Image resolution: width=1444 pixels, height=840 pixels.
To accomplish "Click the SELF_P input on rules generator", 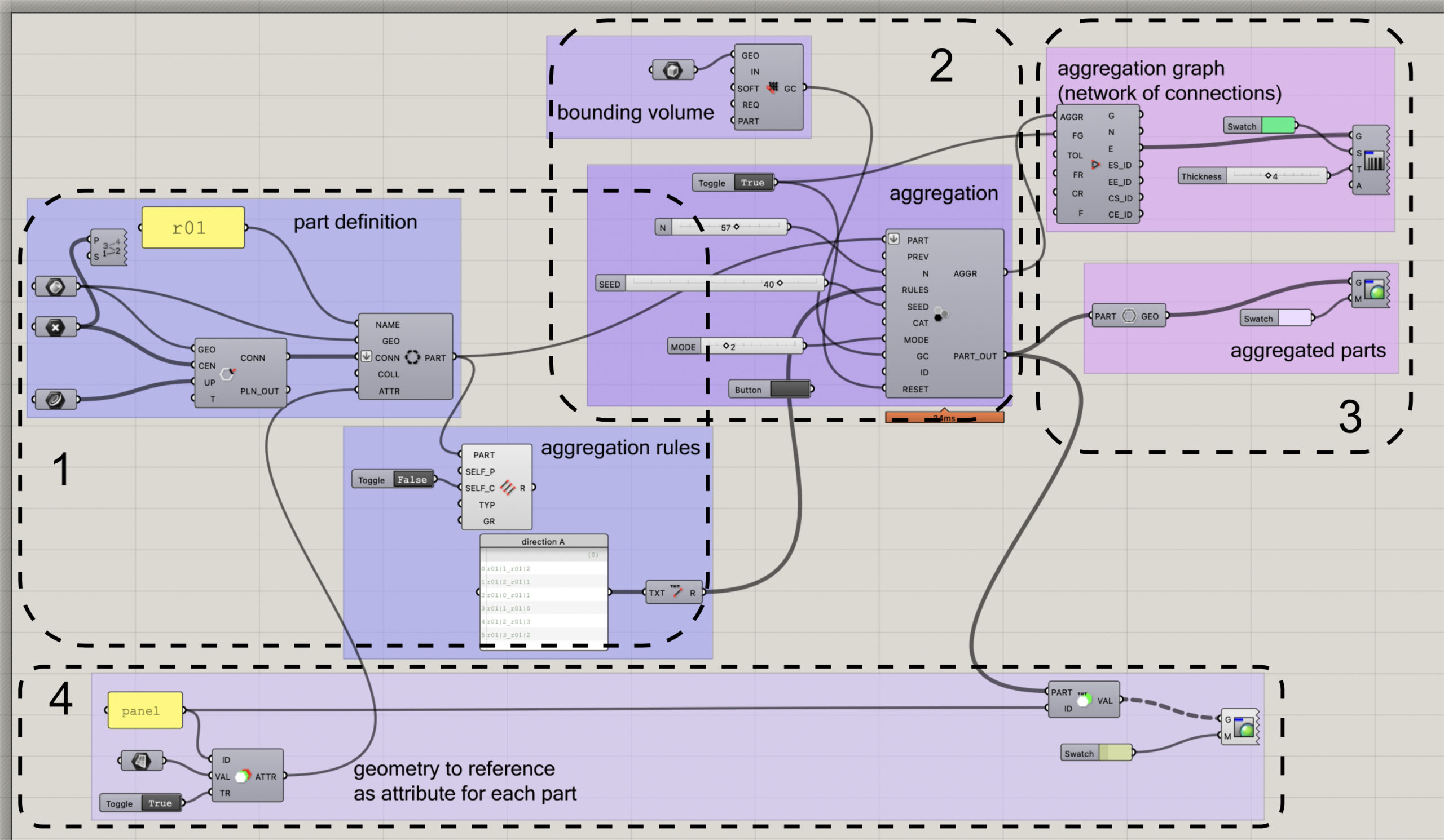I will click(480, 472).
